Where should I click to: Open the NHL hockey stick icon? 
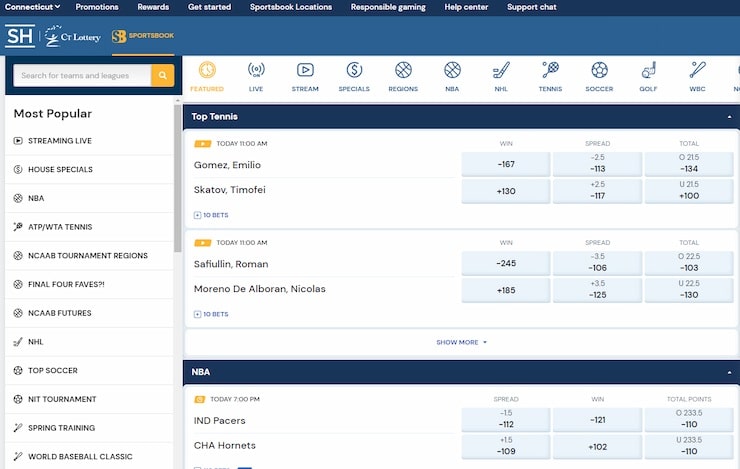tap(501, 70)
